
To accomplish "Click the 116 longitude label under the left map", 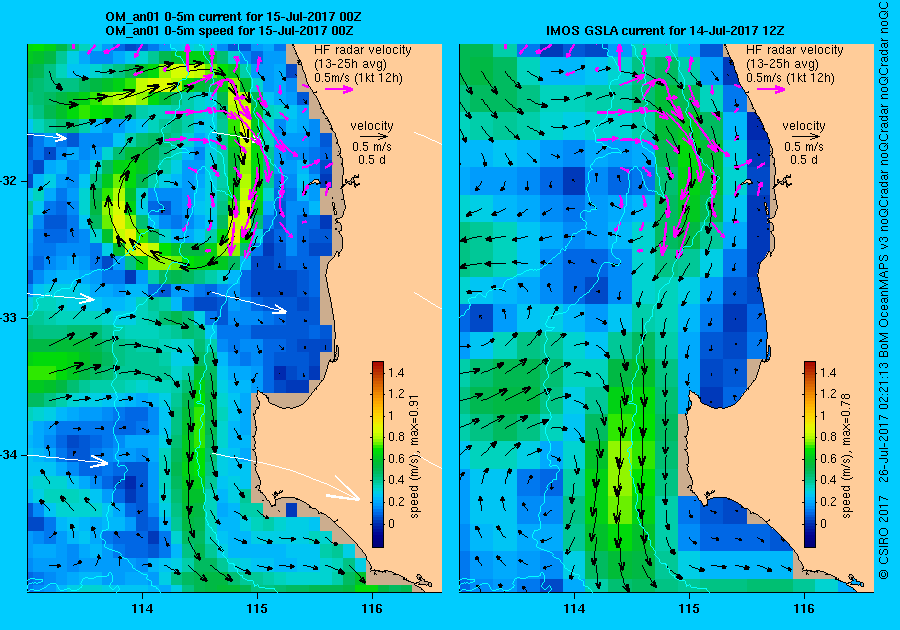I will (372, 609).
